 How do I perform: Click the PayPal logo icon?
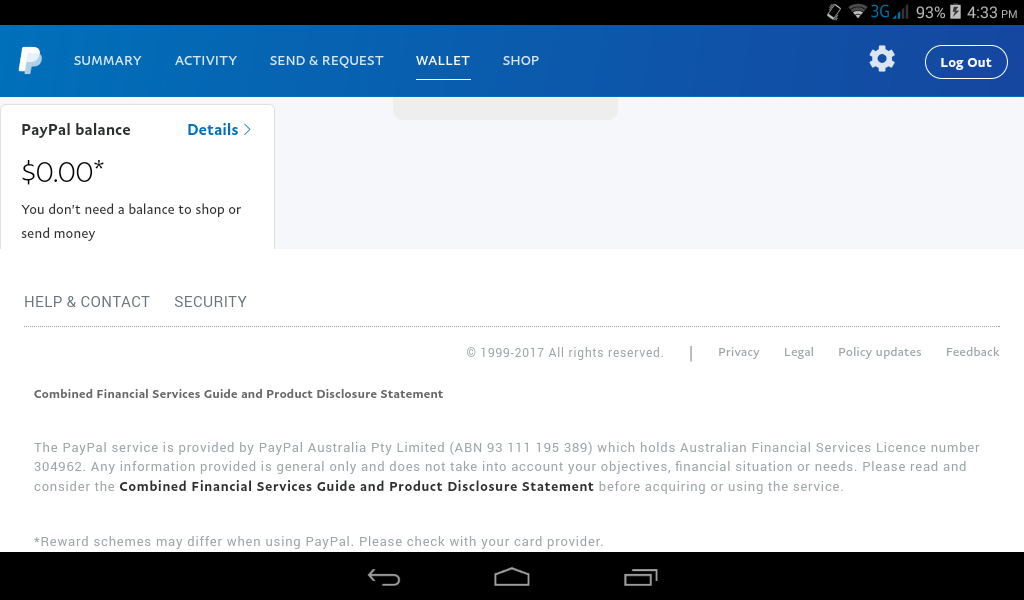[x=30, y=61]
